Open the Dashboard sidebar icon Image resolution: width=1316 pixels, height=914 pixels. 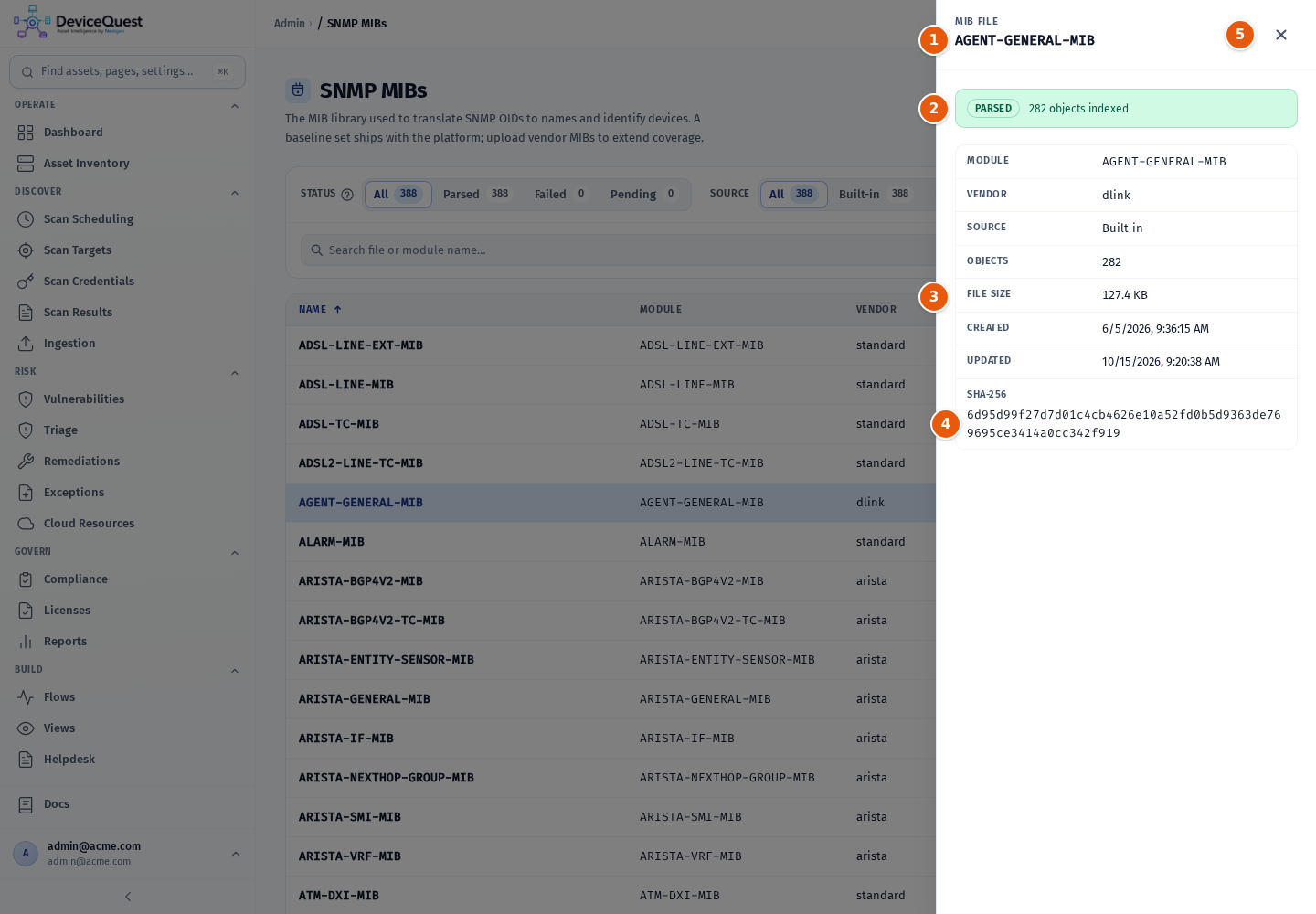26,133
